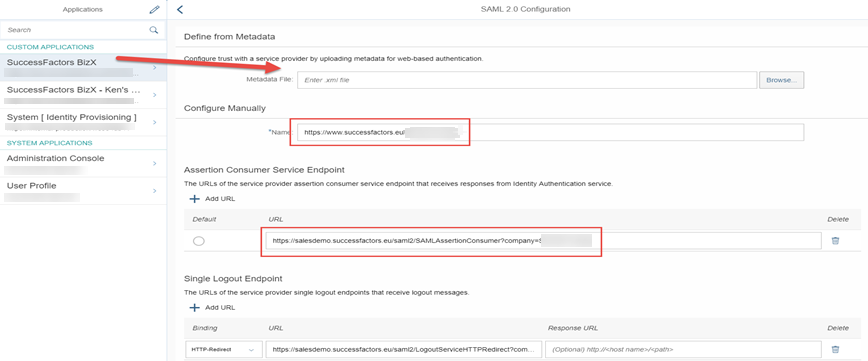Open the HTTP-Redirect binding dropdown
Viewport: 868px width, 361px height.
point(224,350)
